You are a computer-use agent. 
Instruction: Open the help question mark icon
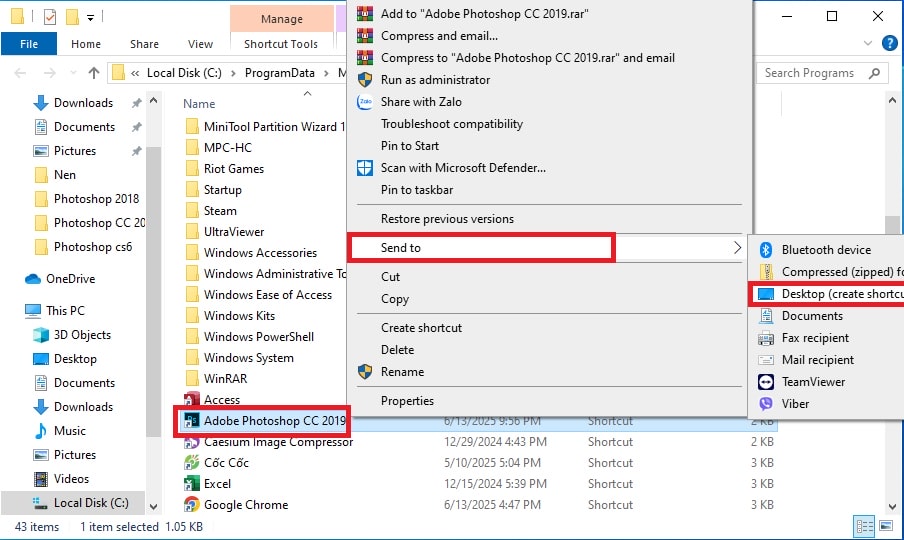click(890, 43)
